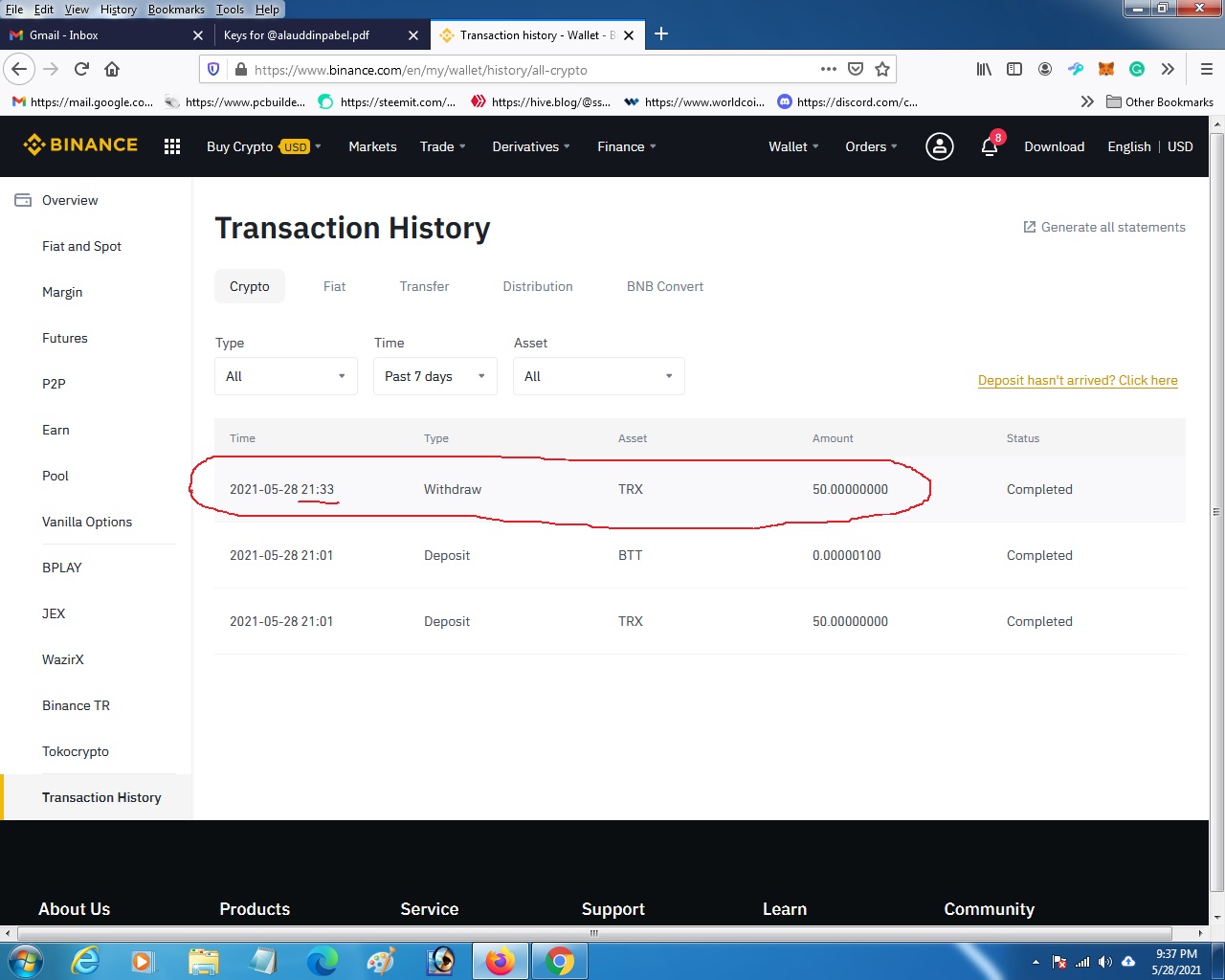Viewport: 1225px width, 980px height.
Task: Open Google Chrome from the taskbar
Action: (559, 961)
